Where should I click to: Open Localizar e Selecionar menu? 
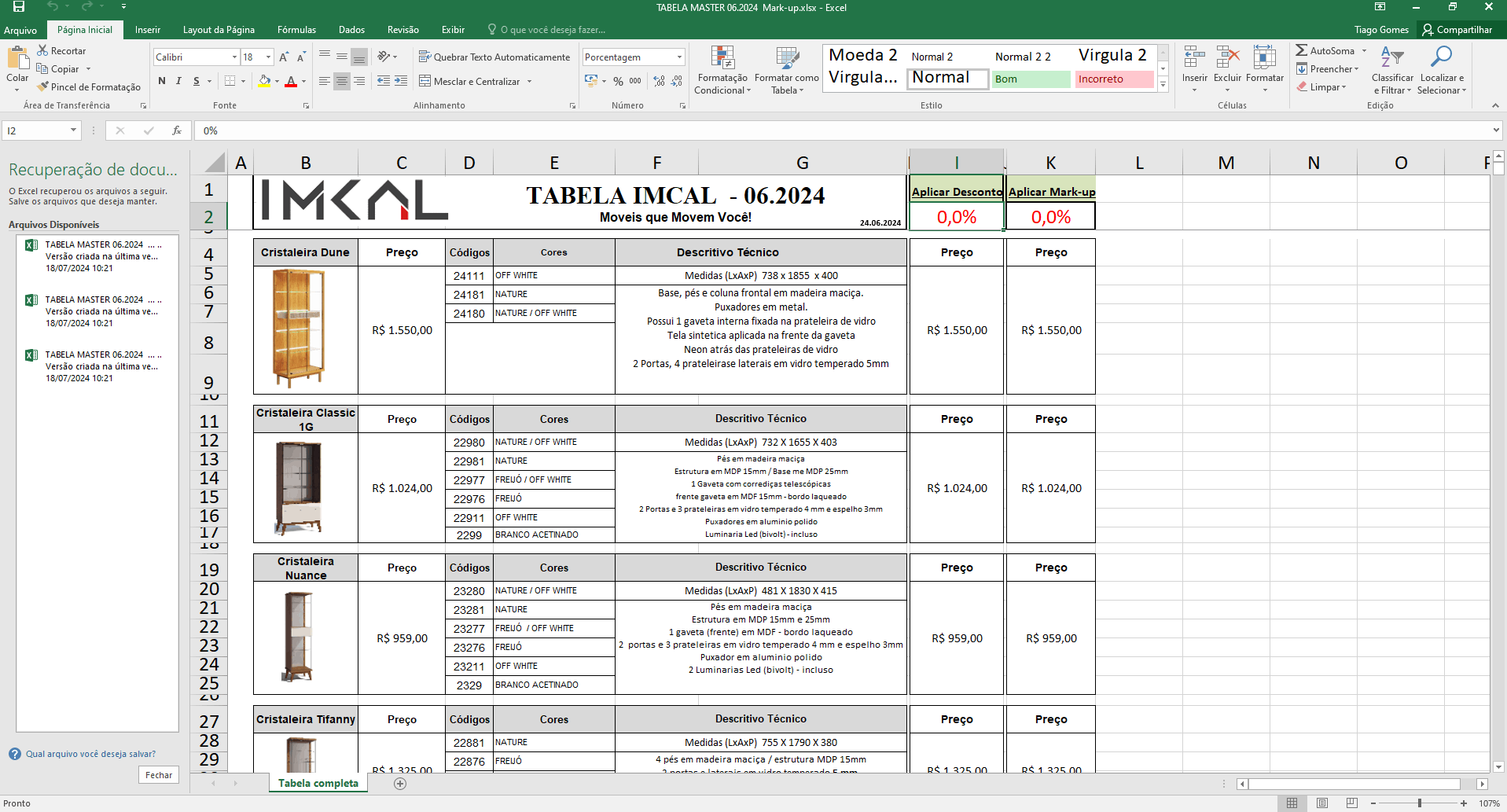coord(1442,70)
